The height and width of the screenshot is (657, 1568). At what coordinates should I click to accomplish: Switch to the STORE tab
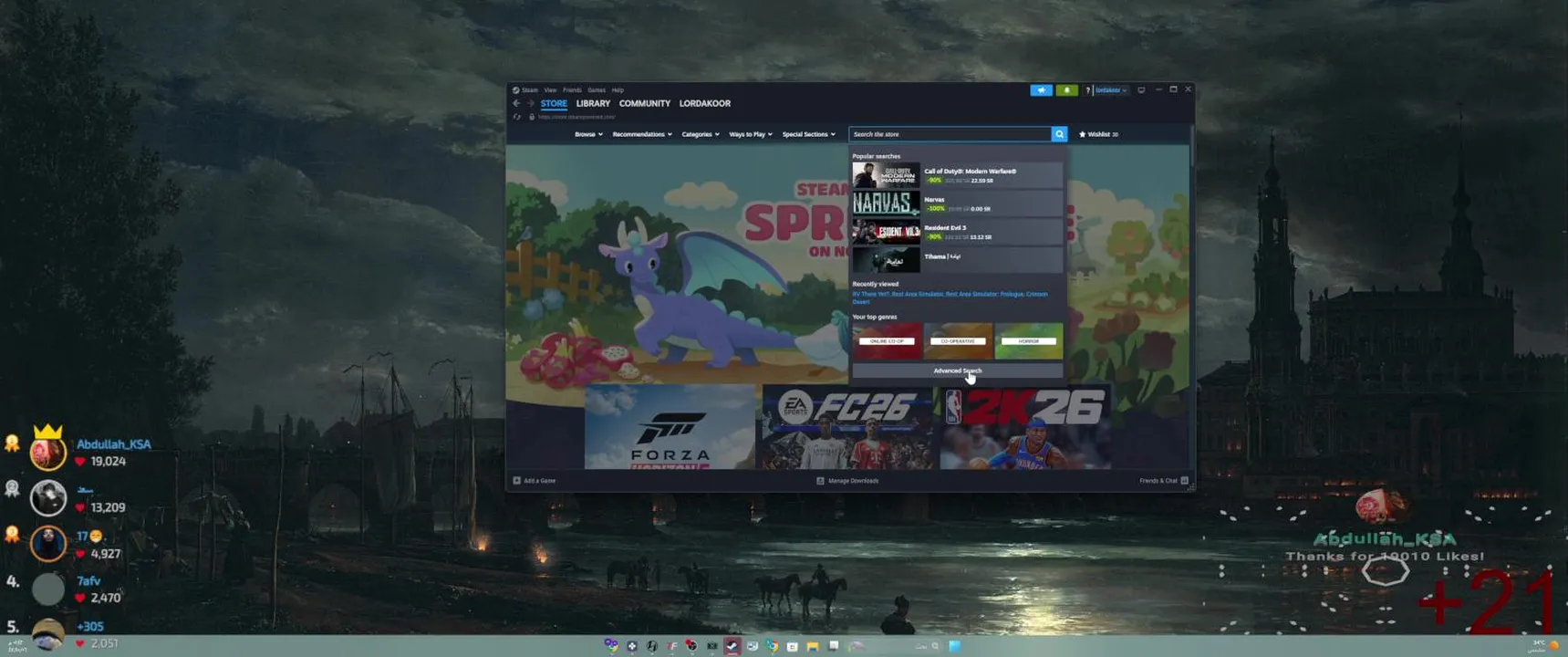[x=554, y=103]
